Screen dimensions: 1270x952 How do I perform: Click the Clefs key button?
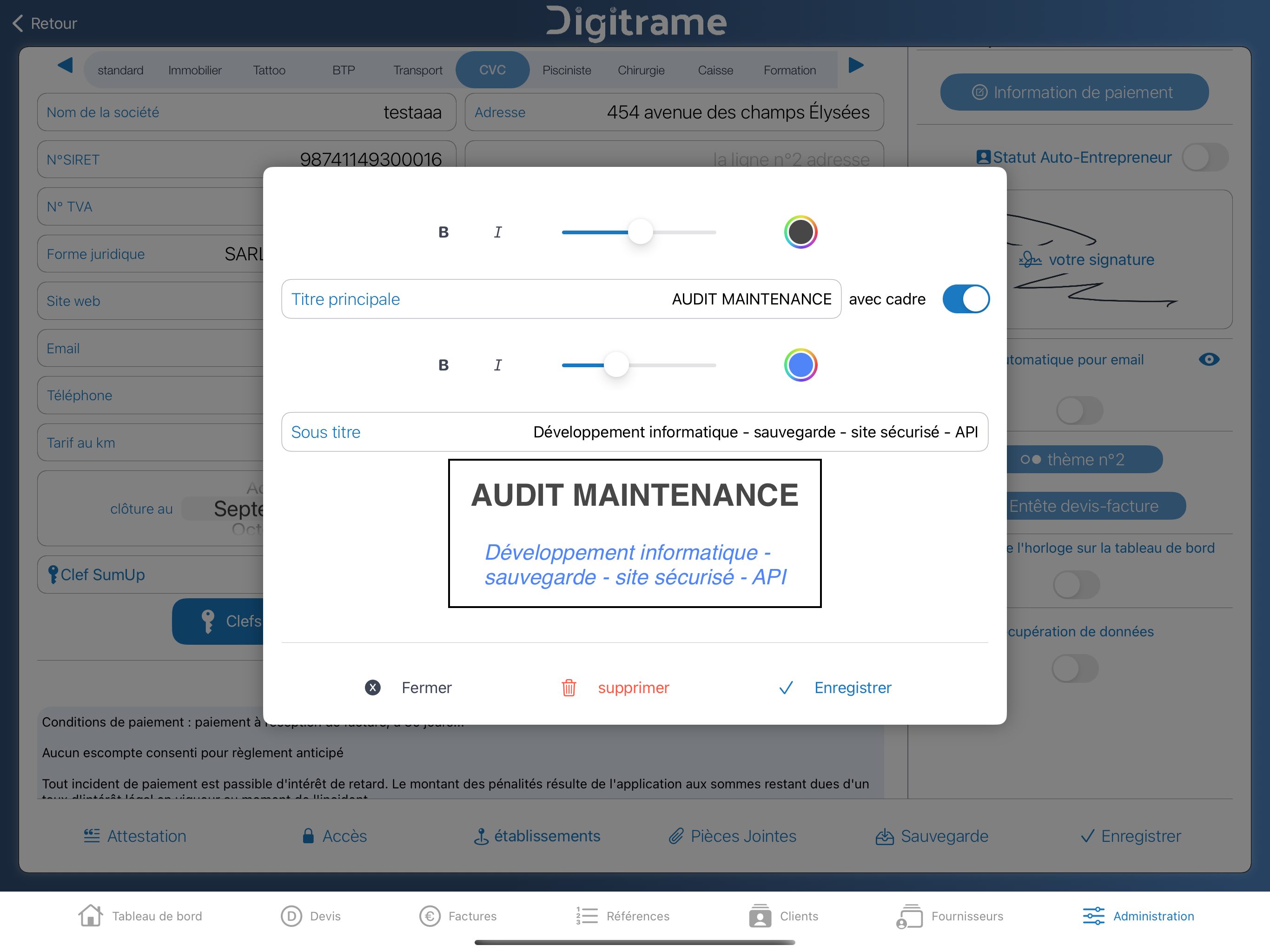(218, 621)
